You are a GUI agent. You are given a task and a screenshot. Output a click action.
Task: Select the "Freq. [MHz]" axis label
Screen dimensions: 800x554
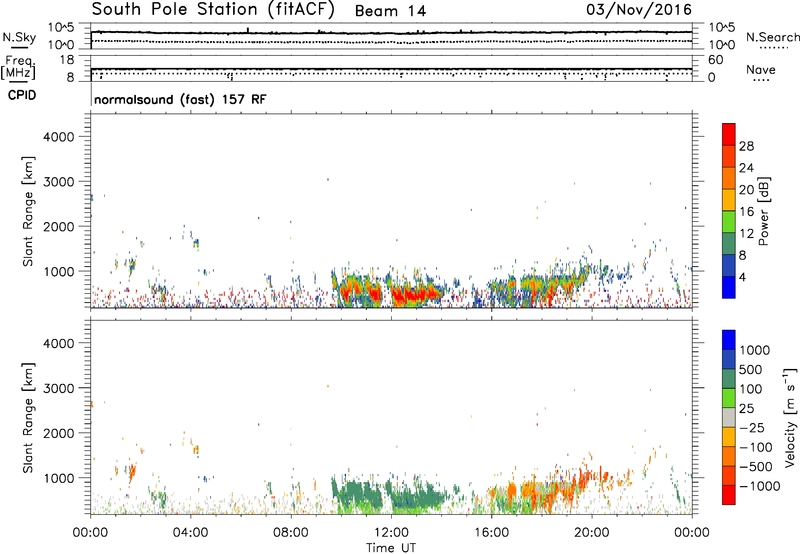pos(19,67)
